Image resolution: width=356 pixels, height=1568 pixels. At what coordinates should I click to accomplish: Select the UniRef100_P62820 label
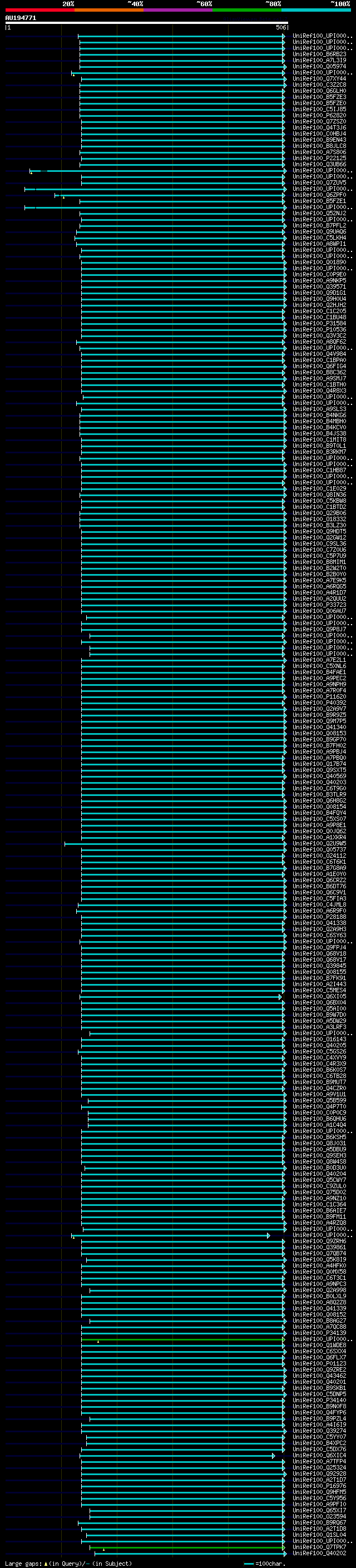click(x=319, y=116)
